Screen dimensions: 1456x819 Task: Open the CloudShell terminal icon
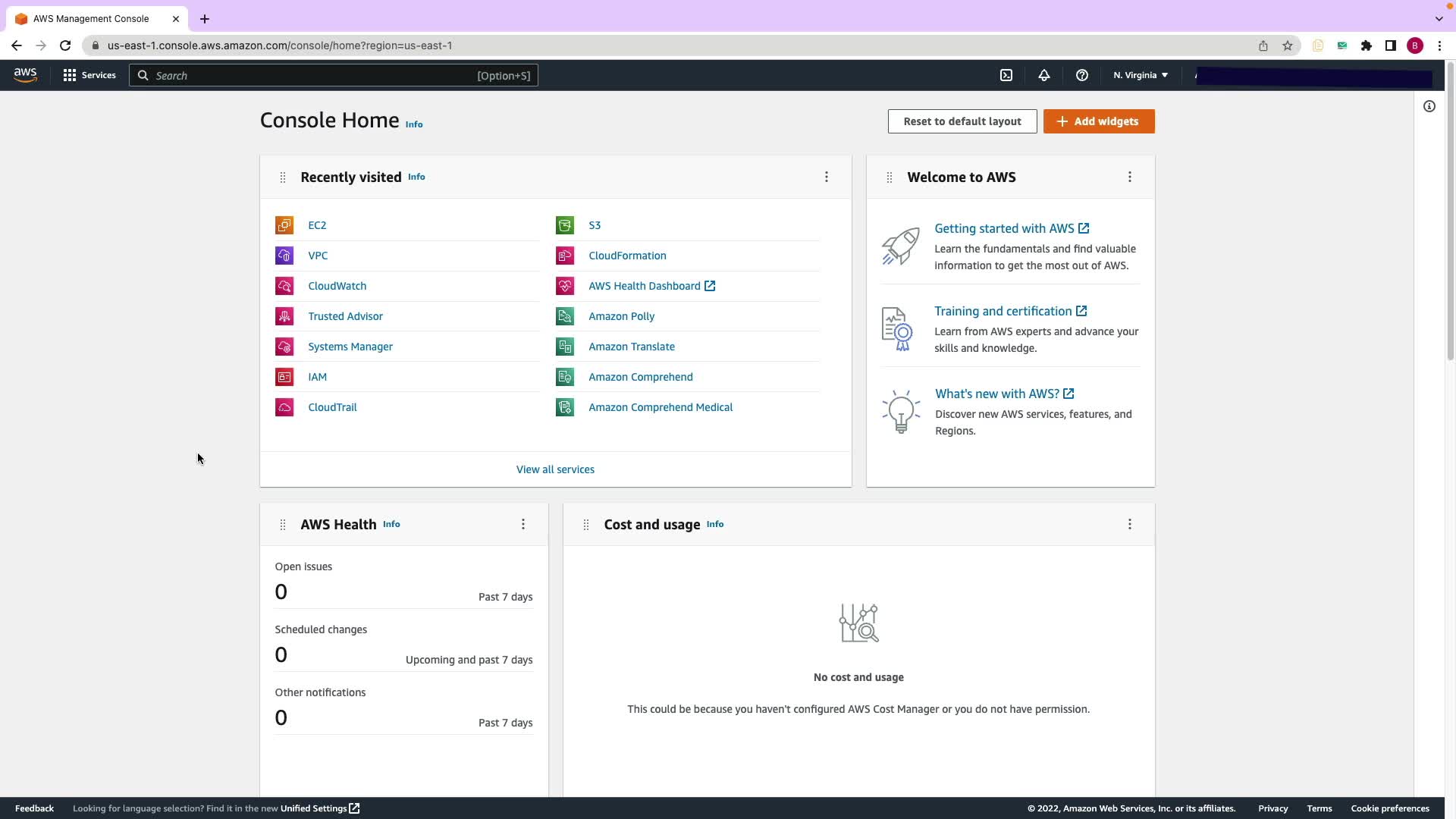click(1006, 75)
